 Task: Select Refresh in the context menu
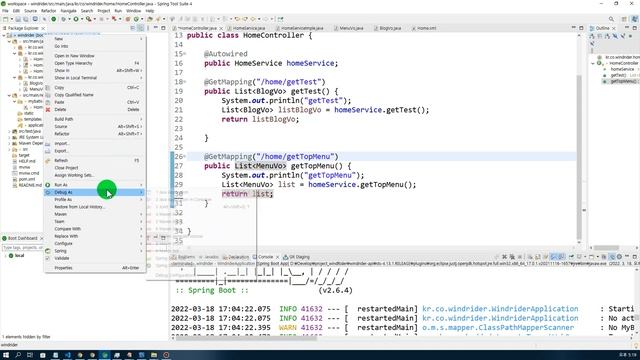pos(95,160)
